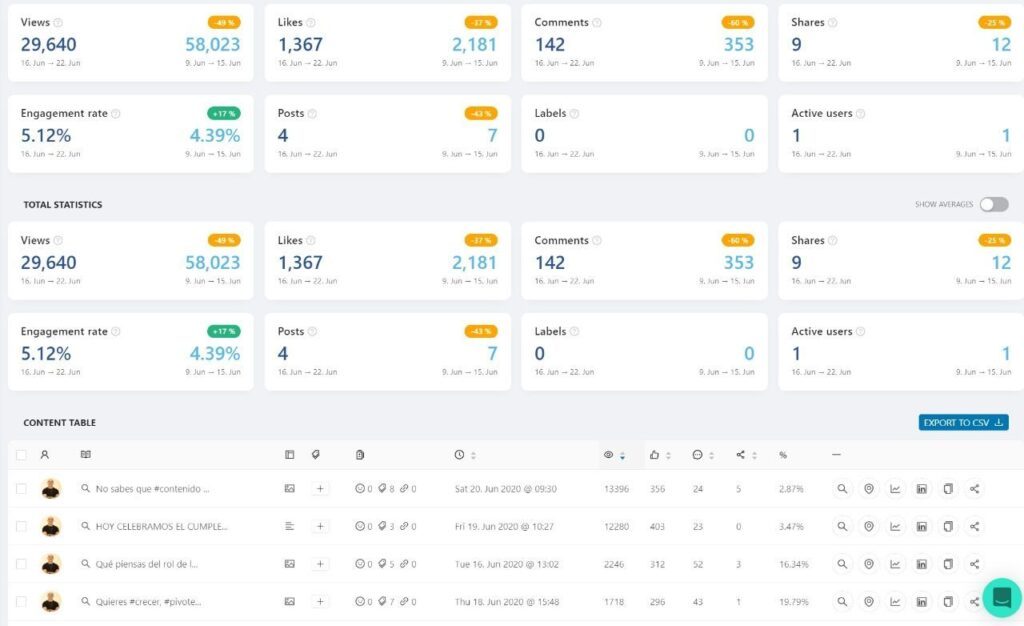This screenshot has width=1024, height=626.
Task: Click the Export to CSV button
Action: pyautogui.click(x=963, y=423)
